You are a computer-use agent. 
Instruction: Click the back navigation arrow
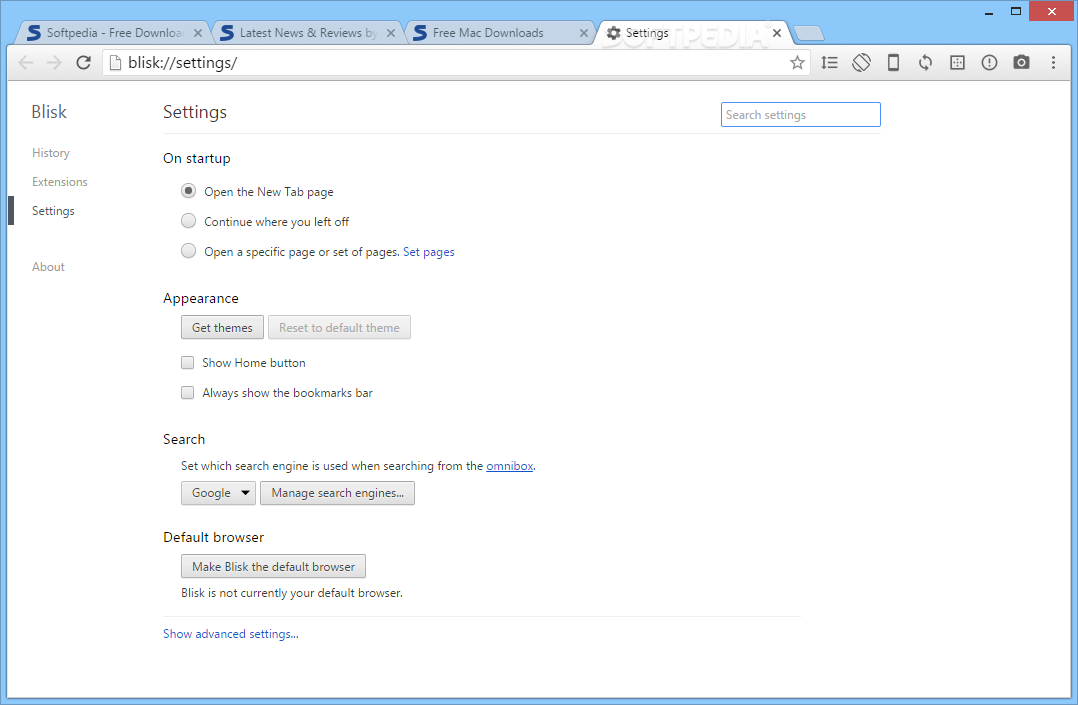tap(25, 63)
